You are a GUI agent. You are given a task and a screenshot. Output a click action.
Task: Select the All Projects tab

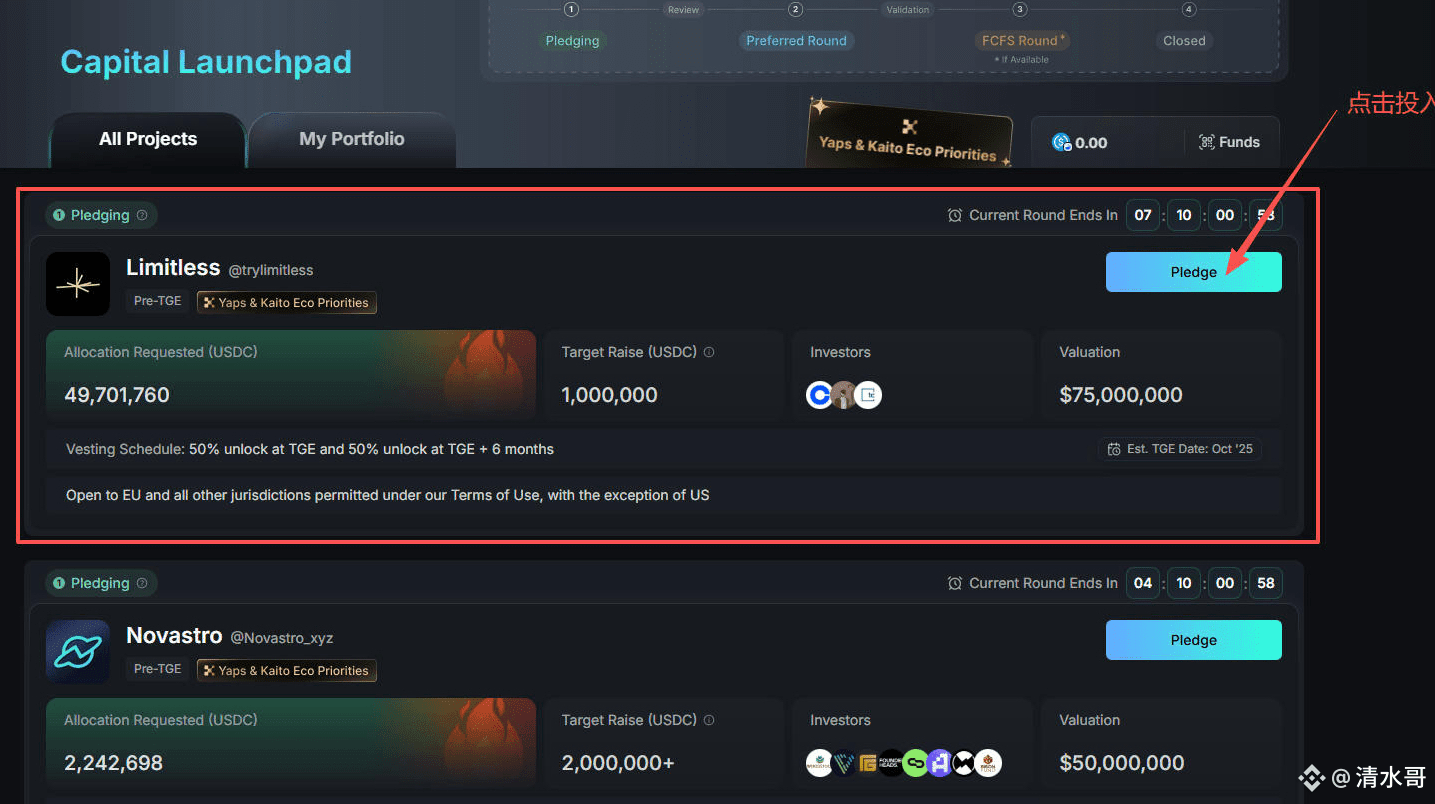point(148,139)
